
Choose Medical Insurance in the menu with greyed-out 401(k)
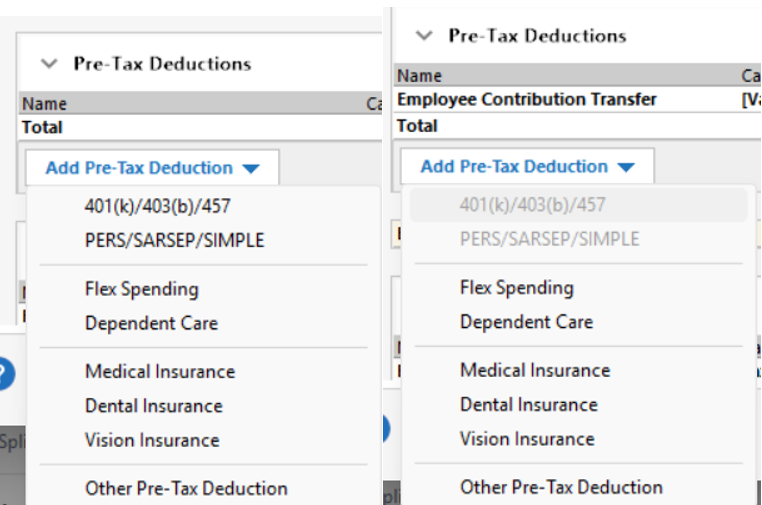pyautogui.click(x=534, y=370)
